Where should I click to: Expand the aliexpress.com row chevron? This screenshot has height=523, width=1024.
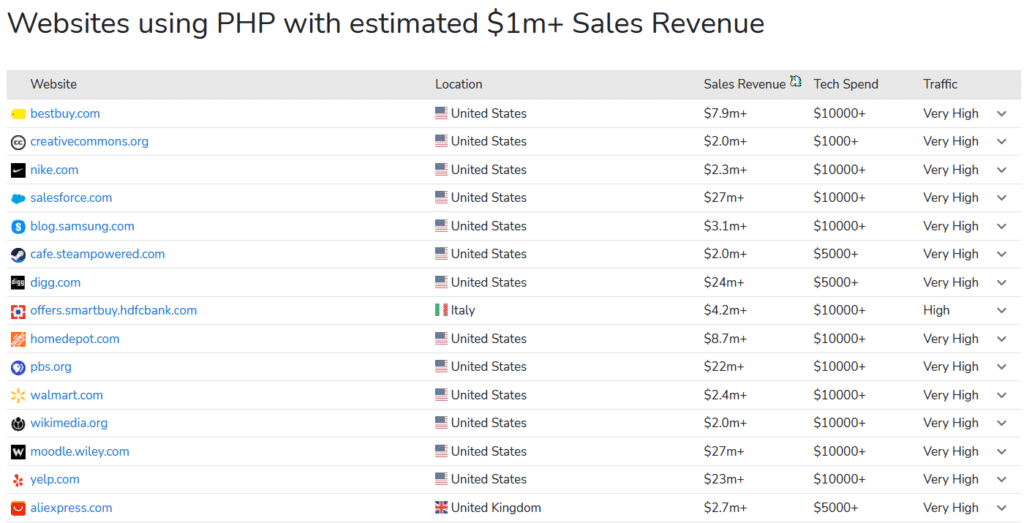(1002, 508)
